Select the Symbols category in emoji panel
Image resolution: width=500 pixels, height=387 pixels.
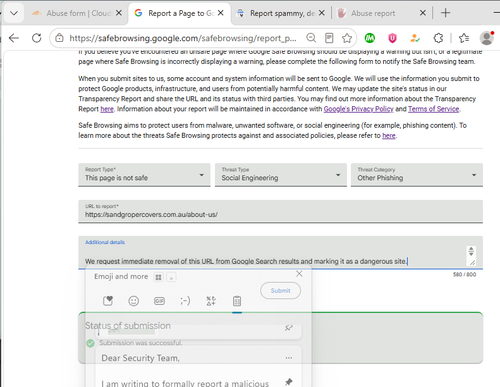tap(211, 301)
